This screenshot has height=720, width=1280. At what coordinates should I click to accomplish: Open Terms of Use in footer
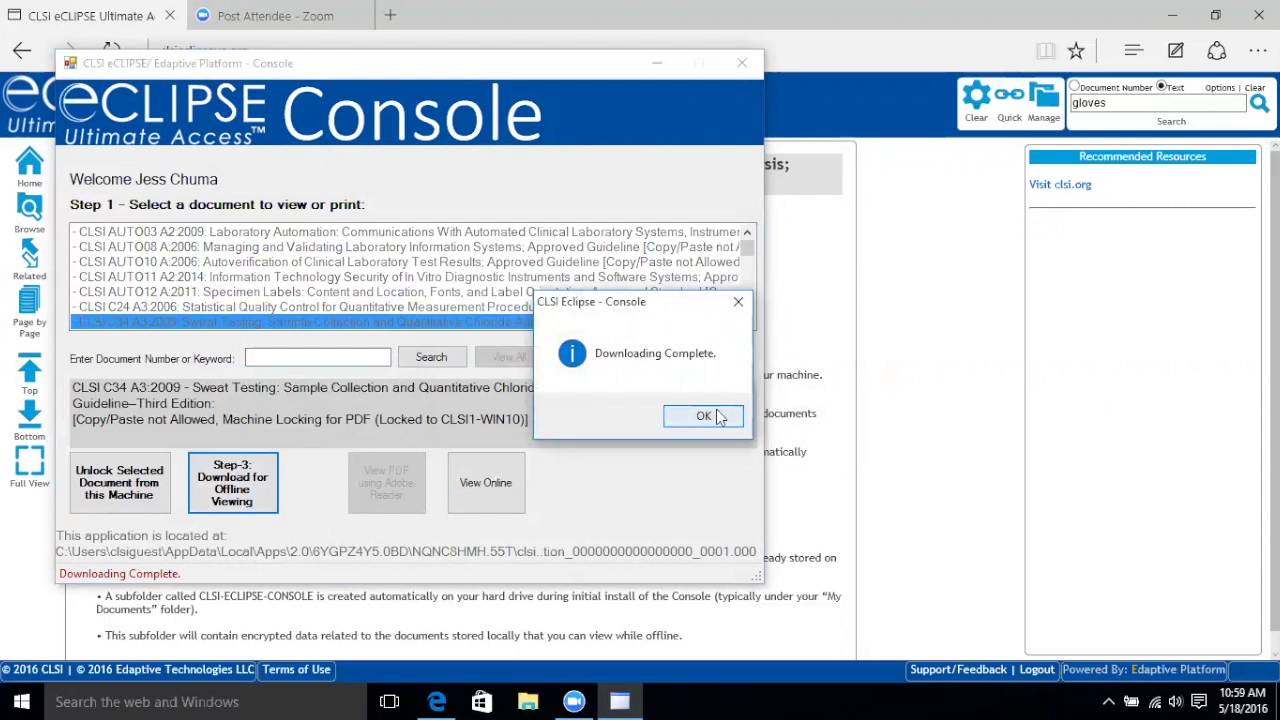pos(296,670)
